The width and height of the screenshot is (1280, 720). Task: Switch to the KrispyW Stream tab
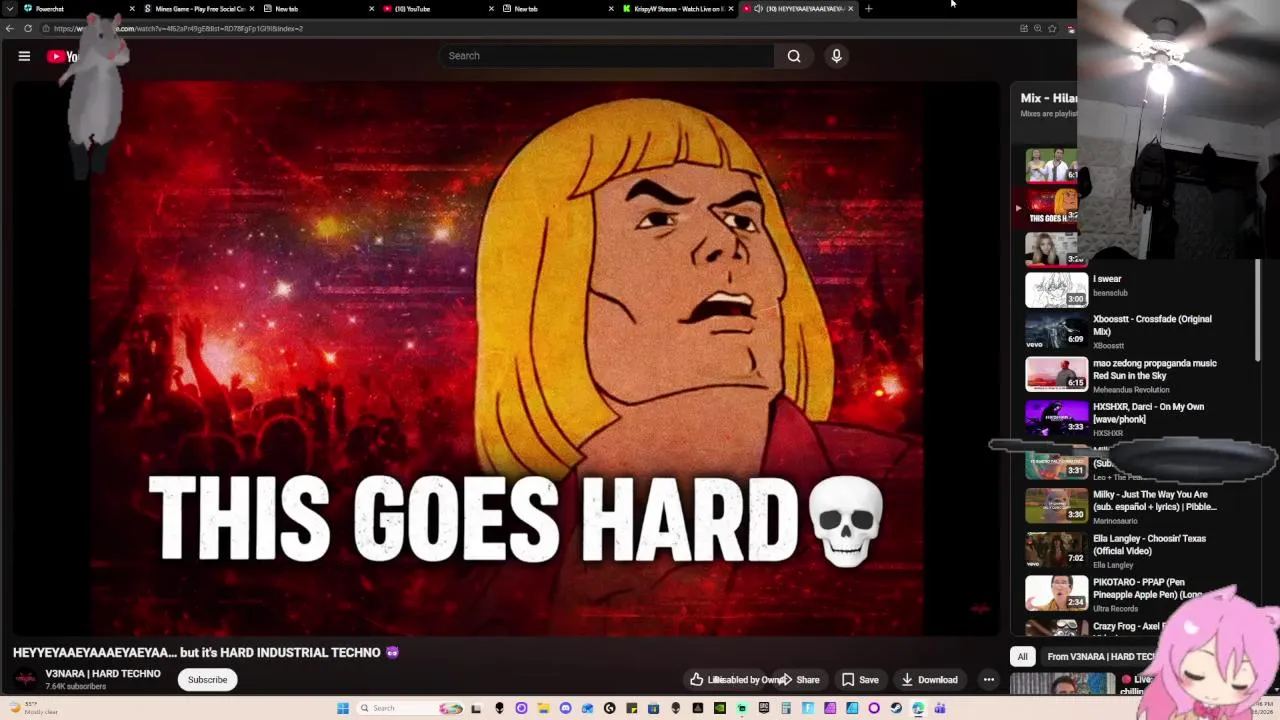pos(678,9)
